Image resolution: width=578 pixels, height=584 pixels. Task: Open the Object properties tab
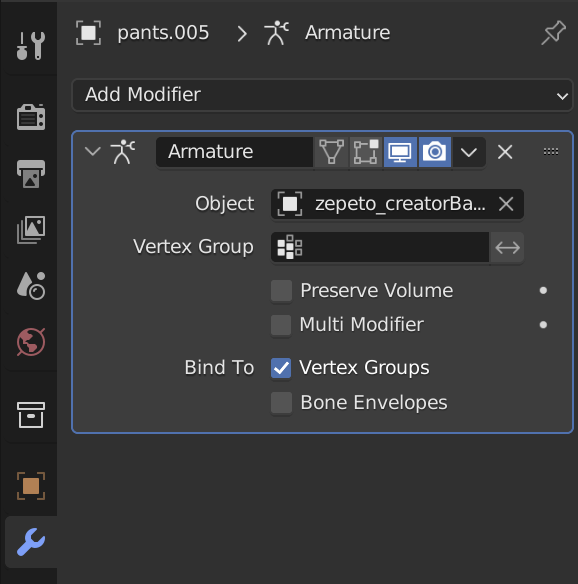point(31,486)
